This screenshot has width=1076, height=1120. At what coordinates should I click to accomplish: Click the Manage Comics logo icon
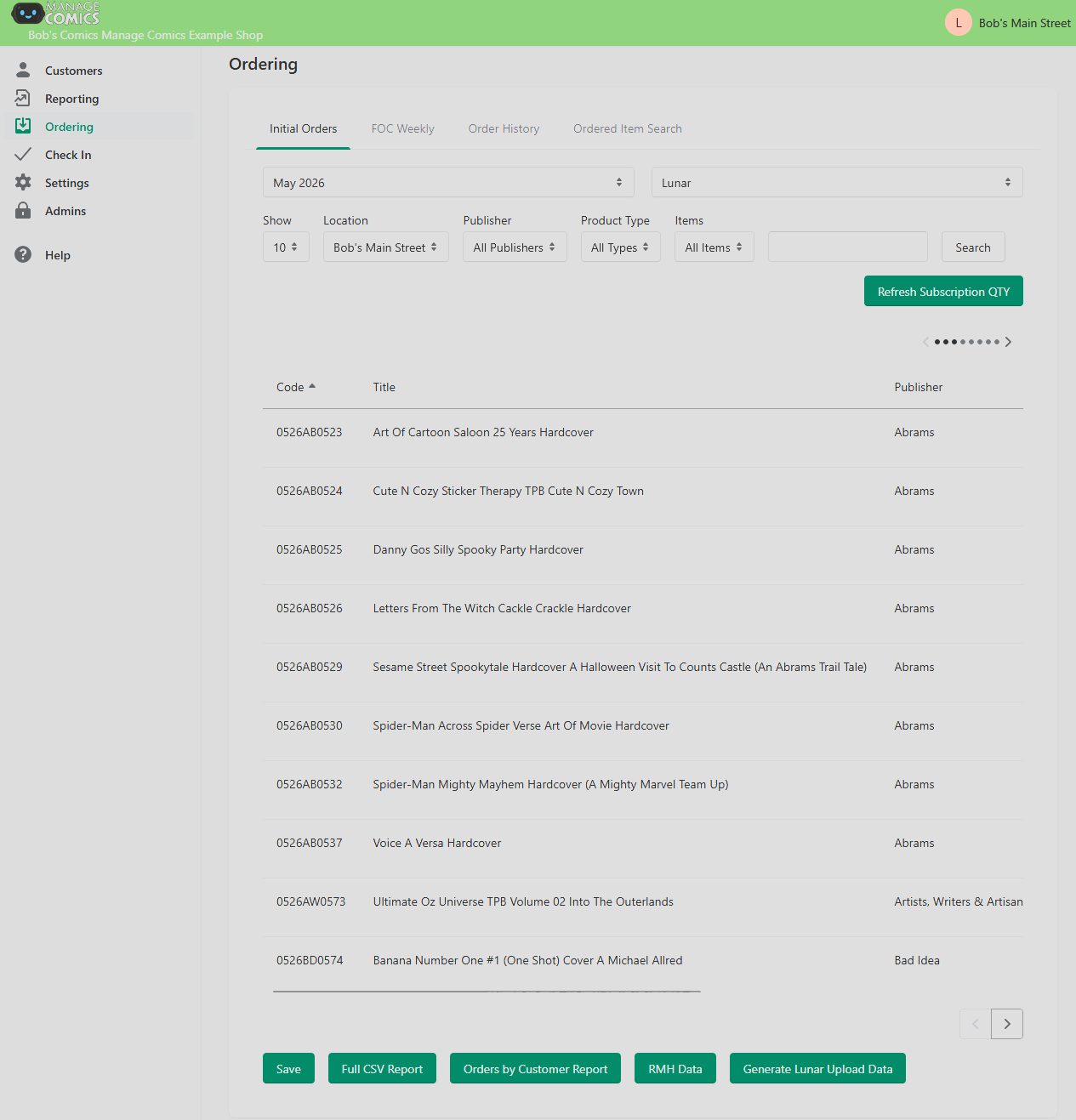pos(28,14)
